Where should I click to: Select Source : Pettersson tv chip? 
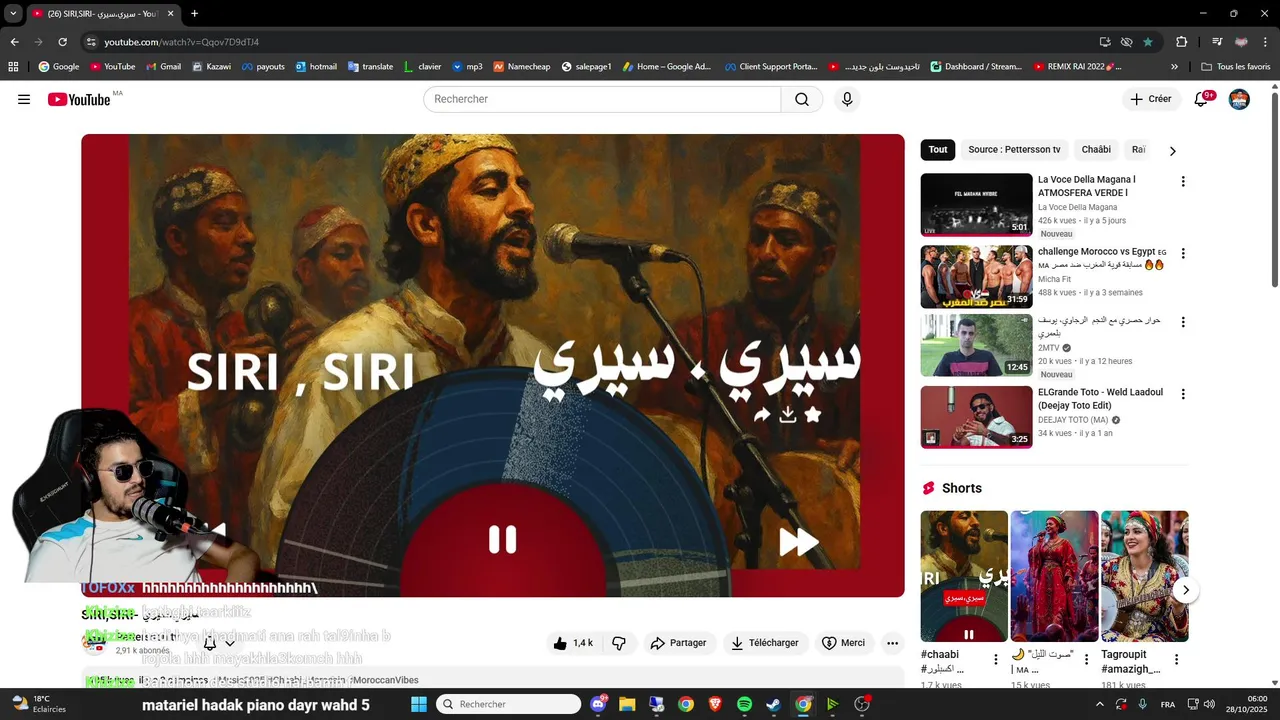[x=1014, y=150]
